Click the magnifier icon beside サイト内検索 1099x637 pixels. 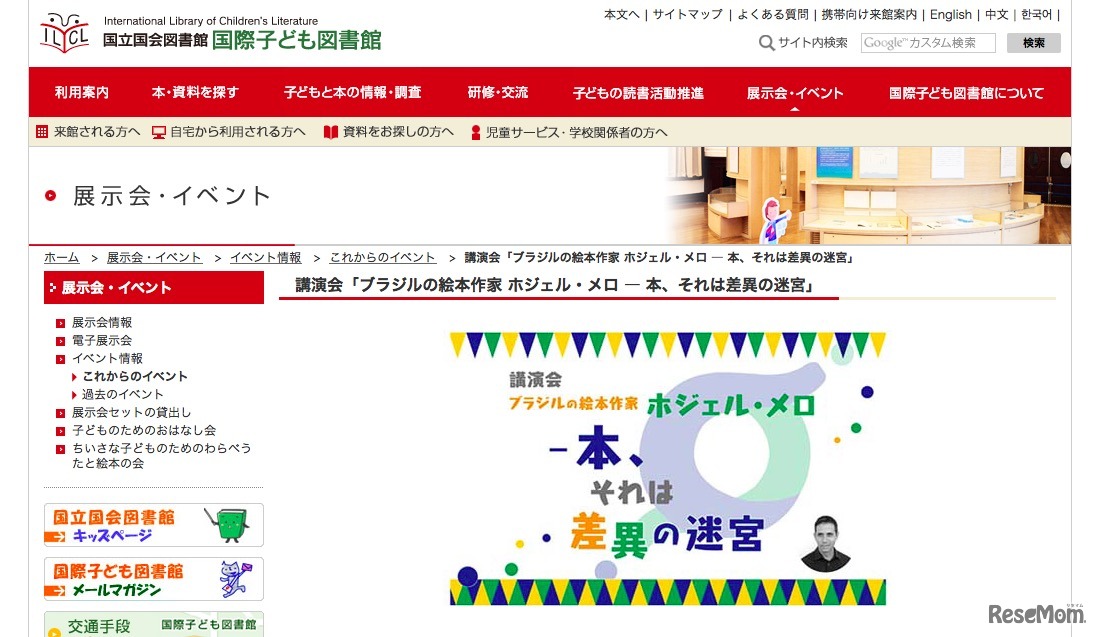(765, 43)
